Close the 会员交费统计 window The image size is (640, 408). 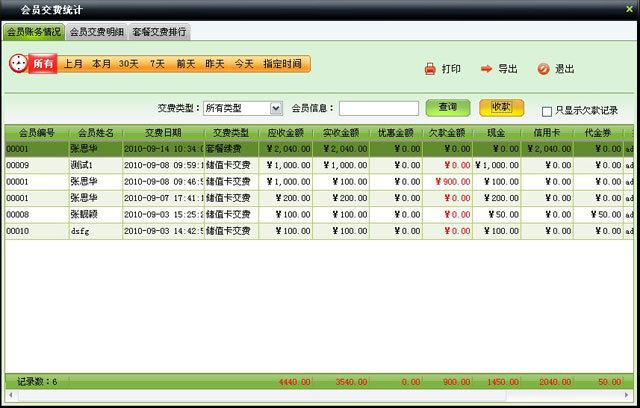pyautogui.click(x=628, y=9)
